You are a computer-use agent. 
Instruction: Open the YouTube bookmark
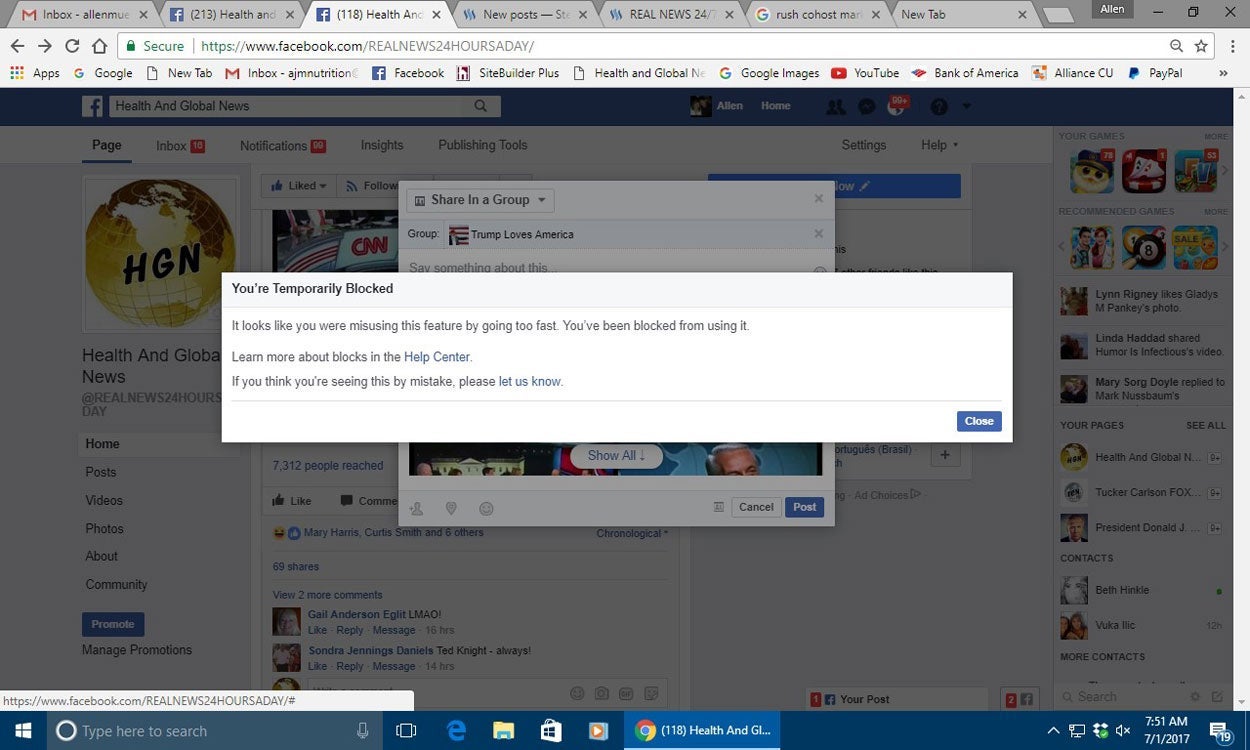coord(865,73)
